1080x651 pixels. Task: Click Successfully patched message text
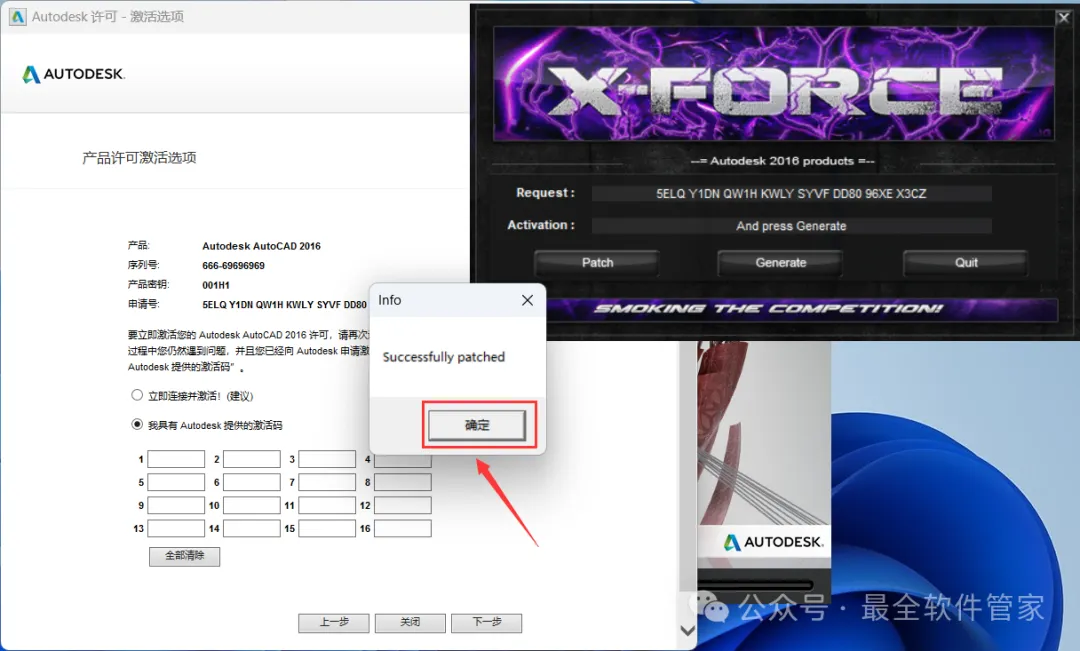444,357
